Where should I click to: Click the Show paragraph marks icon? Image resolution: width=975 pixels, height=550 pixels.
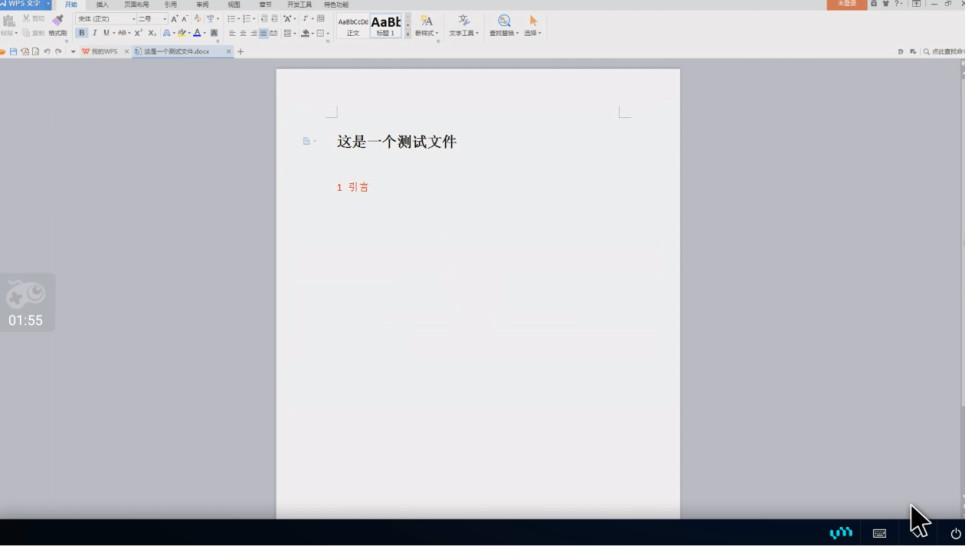coord(305,19)
